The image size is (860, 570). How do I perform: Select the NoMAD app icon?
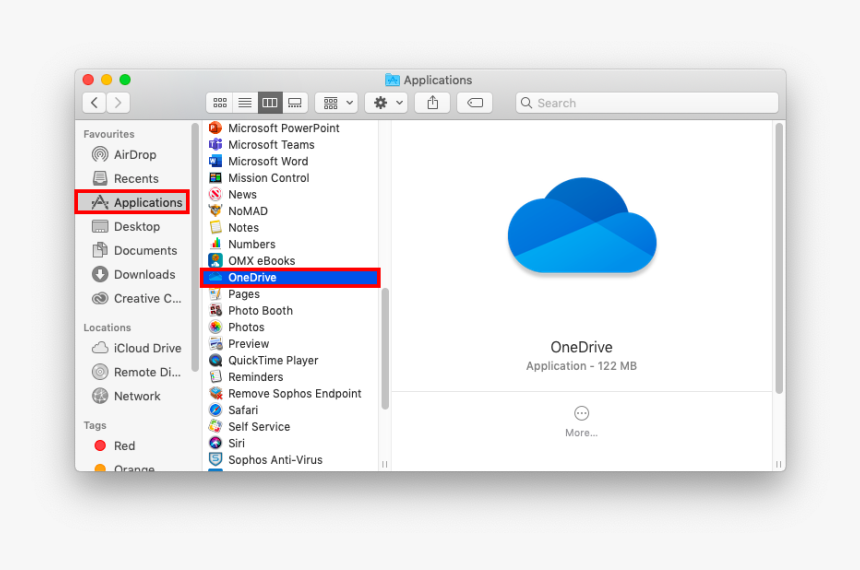point(216,211)
